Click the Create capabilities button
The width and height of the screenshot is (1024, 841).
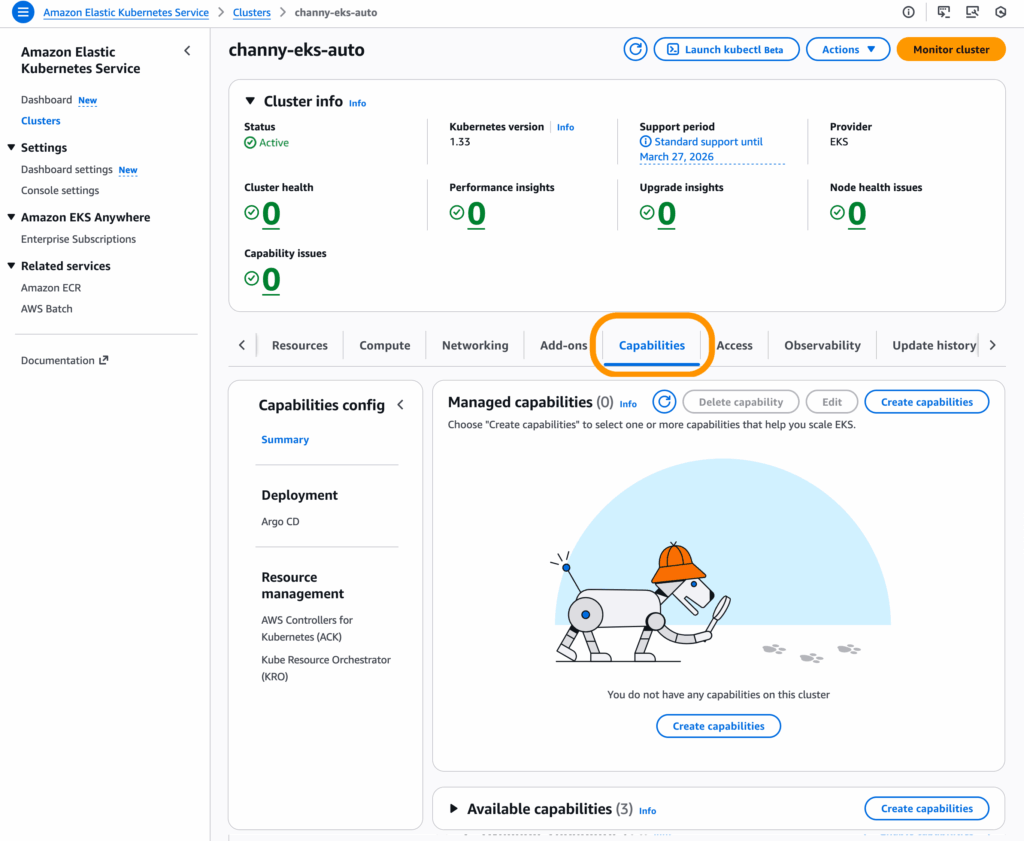click(x=926, y=401)
